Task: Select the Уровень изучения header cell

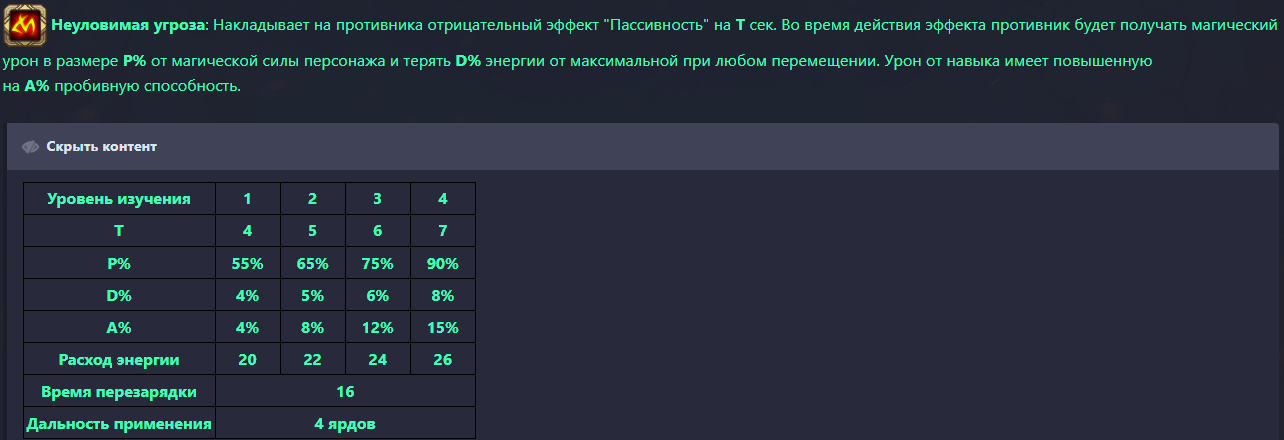Action: coord(119,199)
